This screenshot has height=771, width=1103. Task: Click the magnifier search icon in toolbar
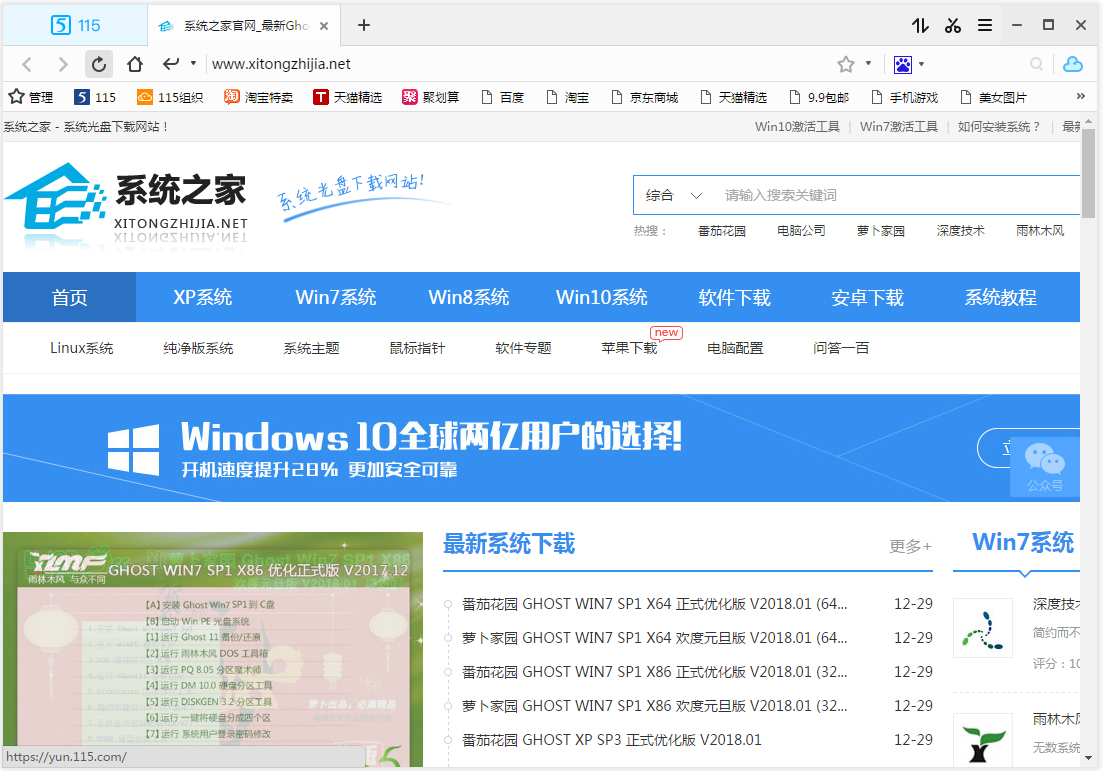1036,64
